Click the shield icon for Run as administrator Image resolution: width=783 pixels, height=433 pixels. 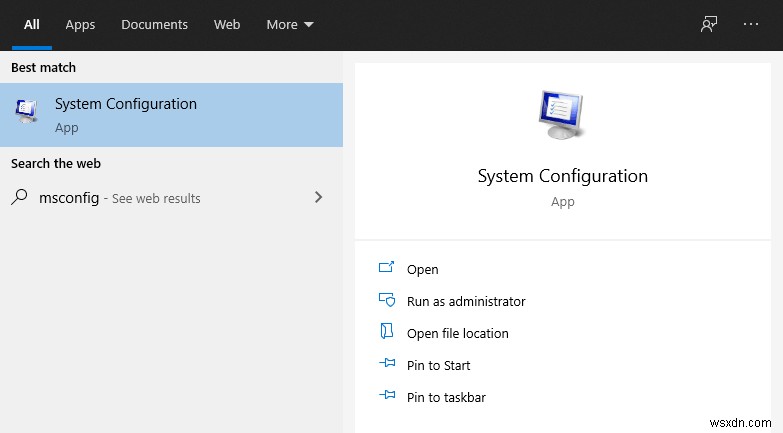(x=387, y=301)
